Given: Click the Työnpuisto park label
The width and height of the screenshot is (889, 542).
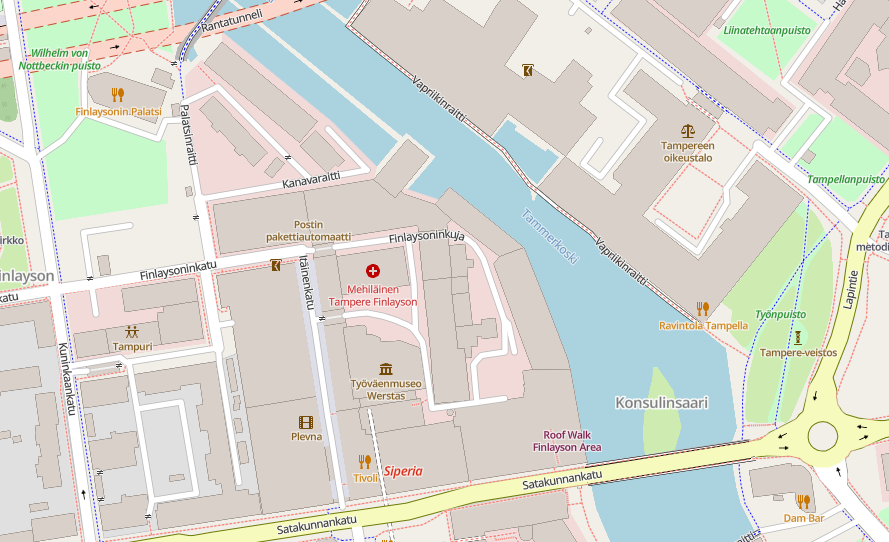Looking at the screenshot, I should (780, 314).
